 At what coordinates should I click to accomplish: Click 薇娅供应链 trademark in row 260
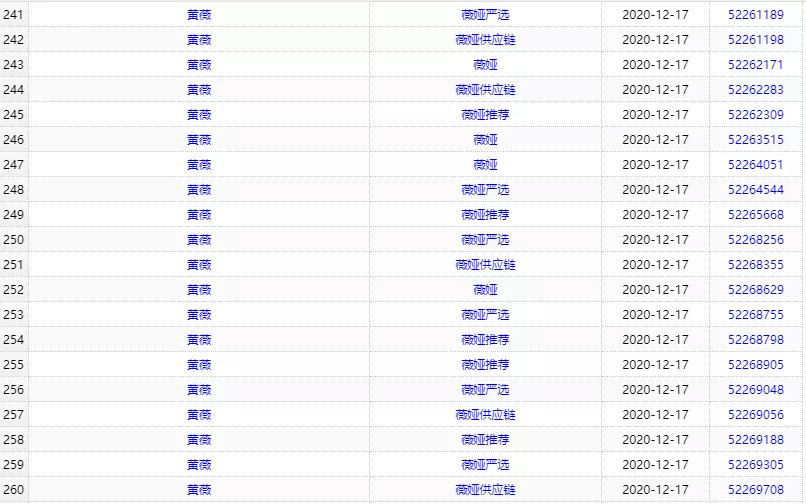pos(485,490)
